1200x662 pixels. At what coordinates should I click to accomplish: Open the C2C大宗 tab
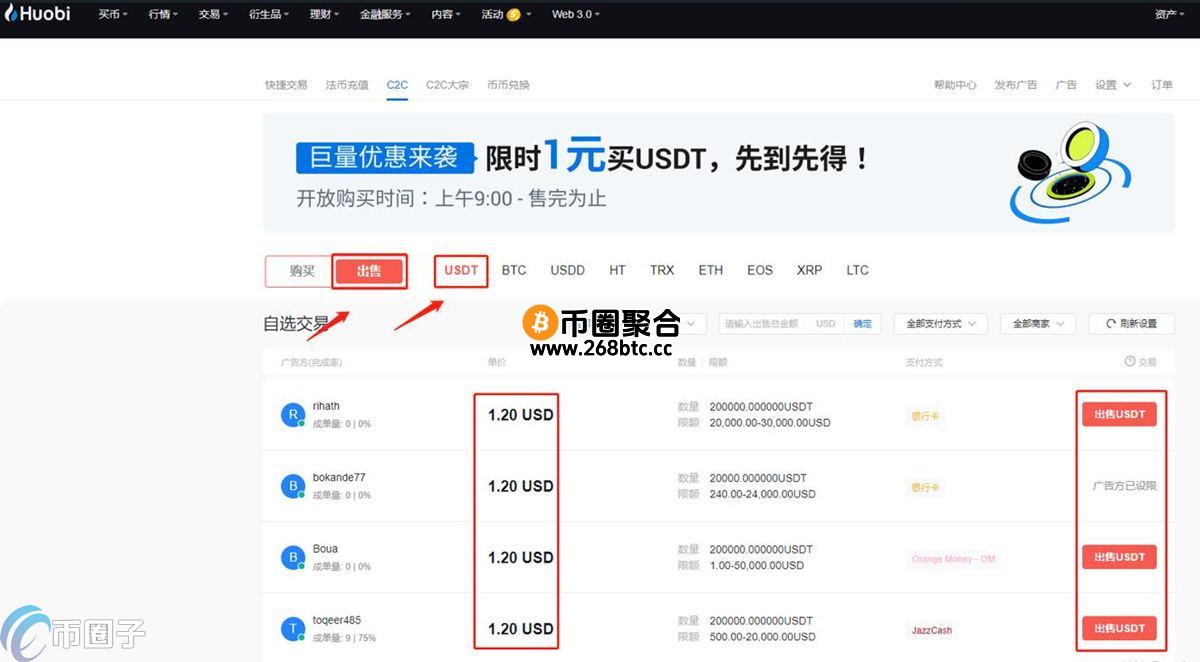tap(447, 85)
